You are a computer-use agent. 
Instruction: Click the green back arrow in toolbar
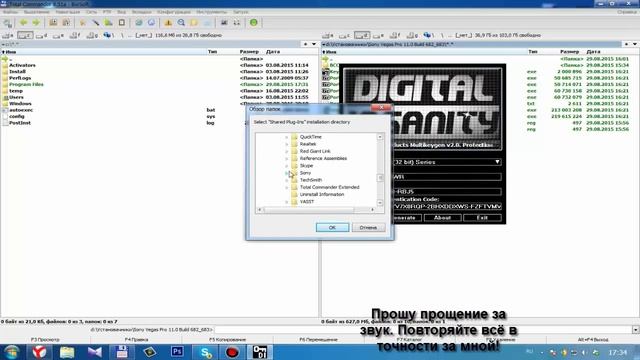click(23, 22)
